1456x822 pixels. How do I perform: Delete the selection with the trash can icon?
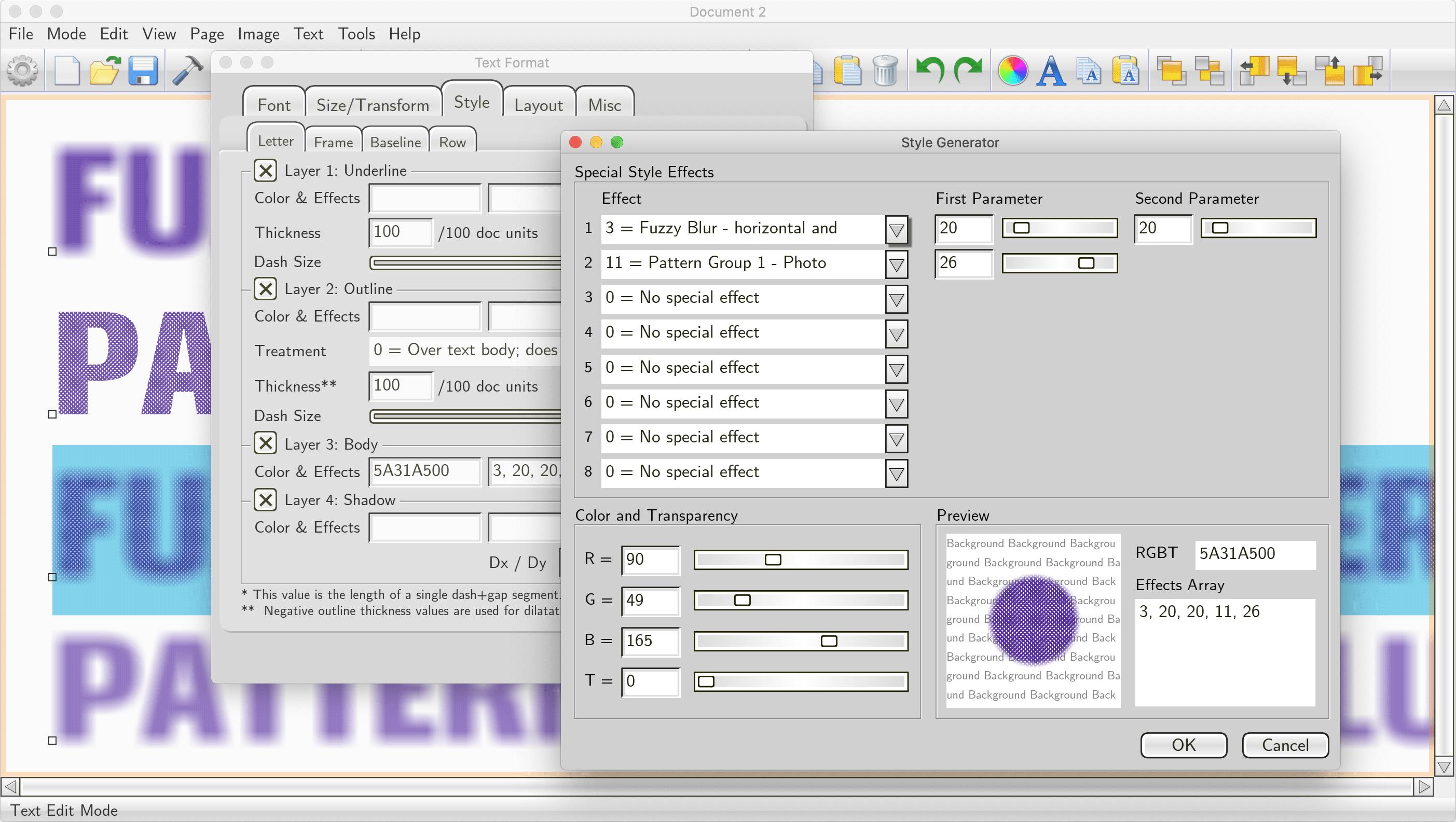pyautogui.click(x=885, y=71)
